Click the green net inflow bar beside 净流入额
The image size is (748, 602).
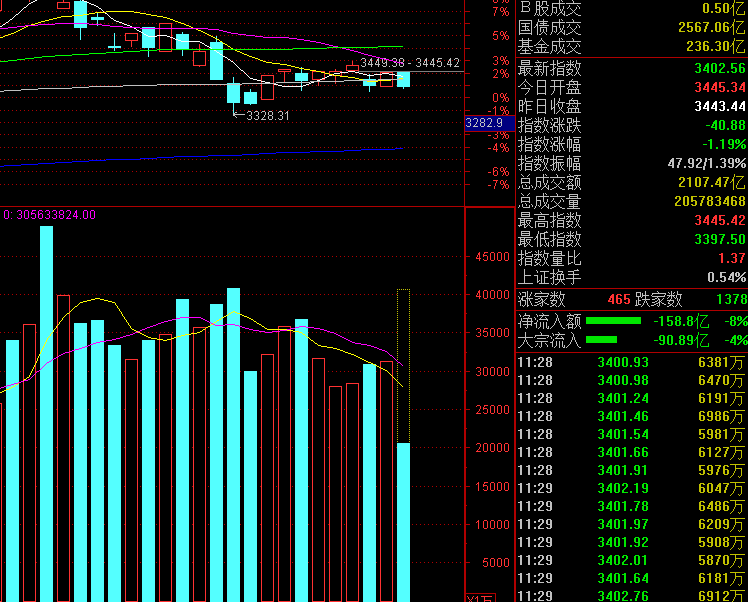pyautogui.click(x=613, y=321)
